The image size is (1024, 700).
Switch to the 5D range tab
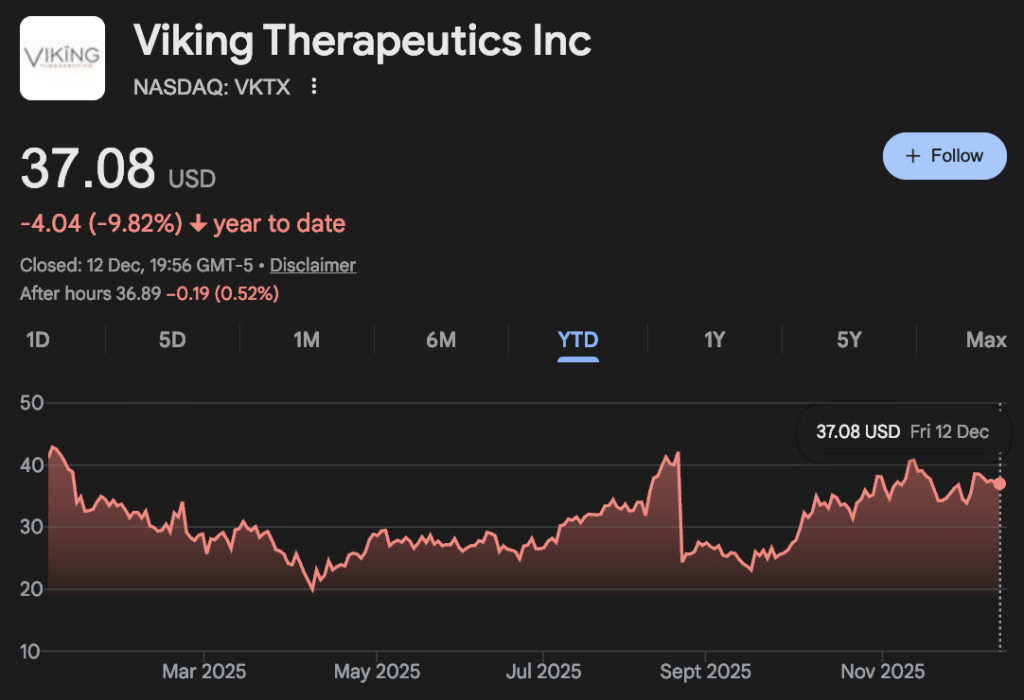(x=172, y=340)
